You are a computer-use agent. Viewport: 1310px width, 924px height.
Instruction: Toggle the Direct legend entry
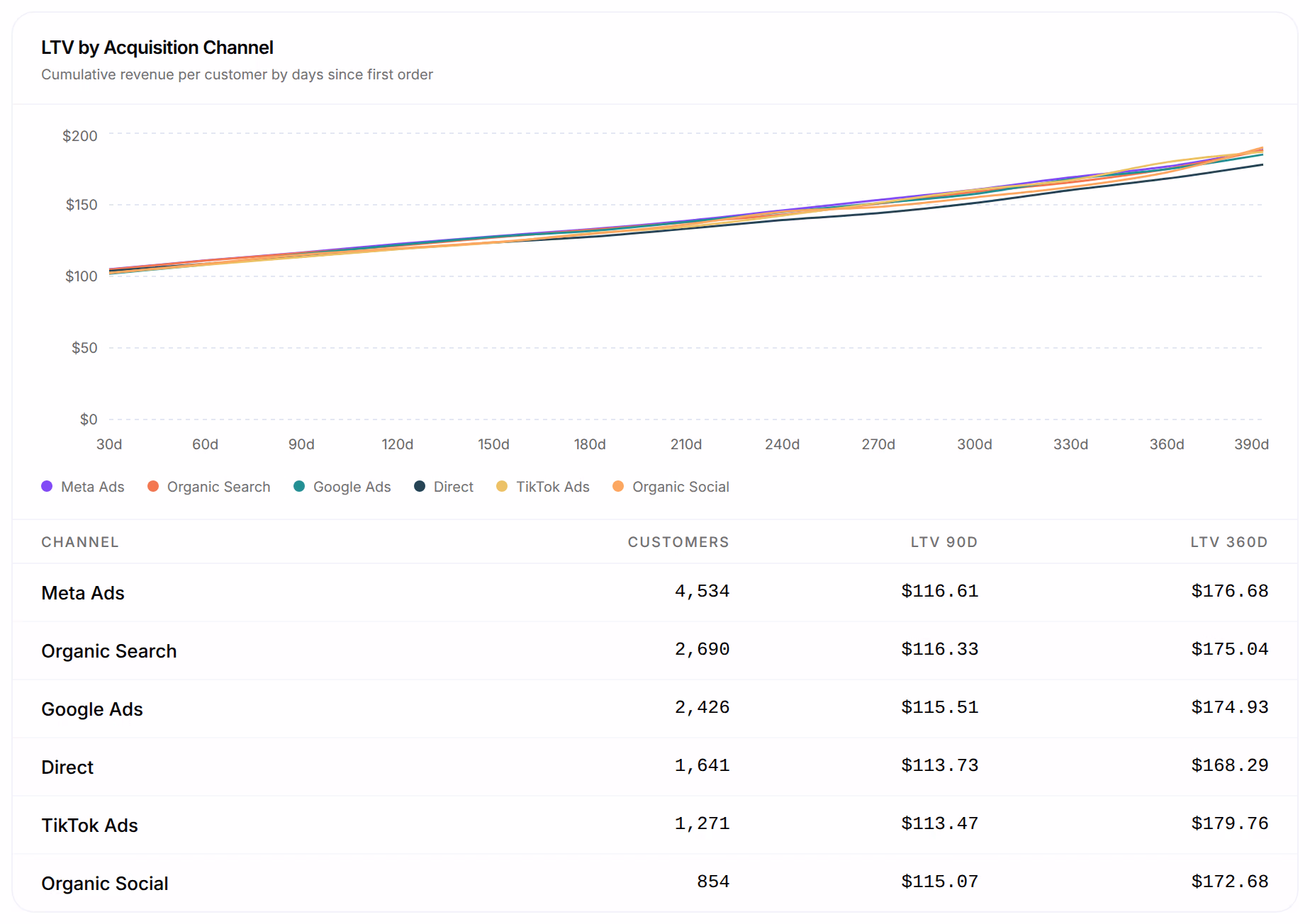click(x=444, y=487)
